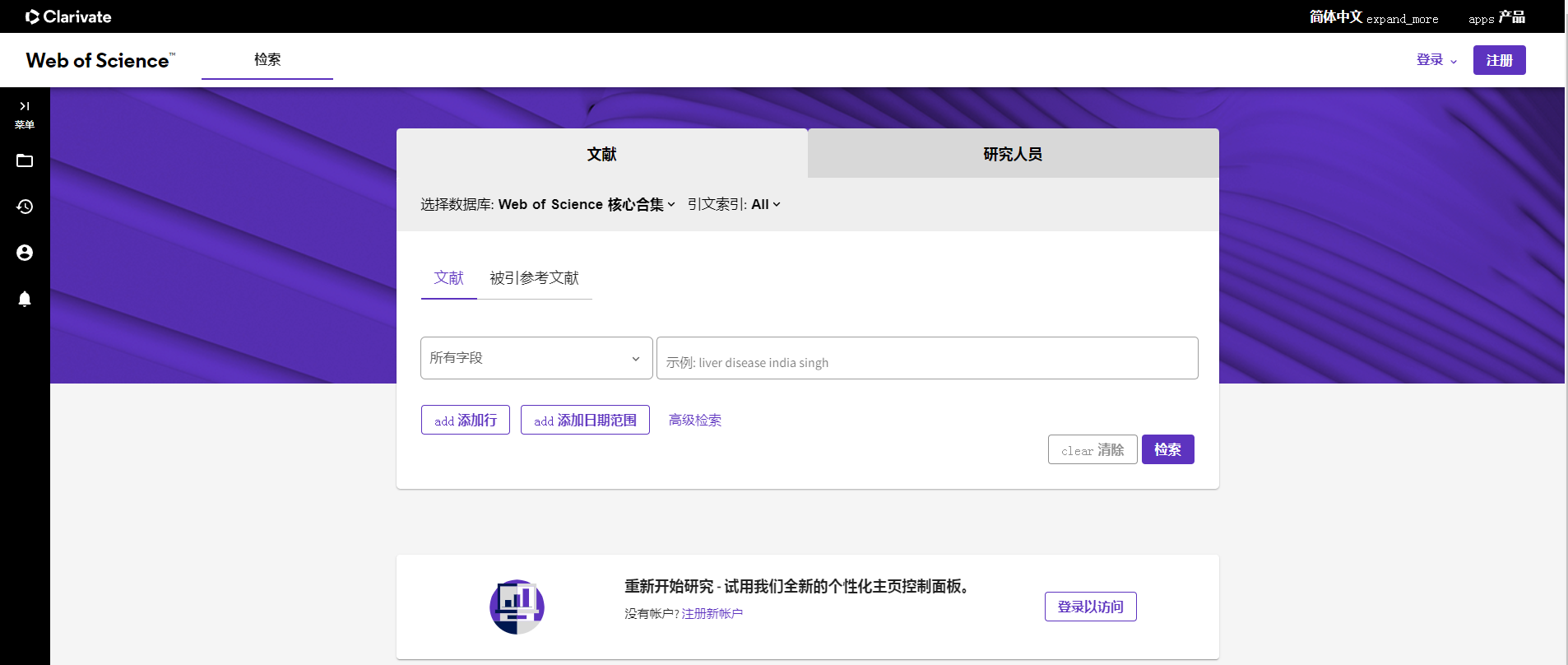
Task: Open language selector 简体中文
Action: (1374, 17)
